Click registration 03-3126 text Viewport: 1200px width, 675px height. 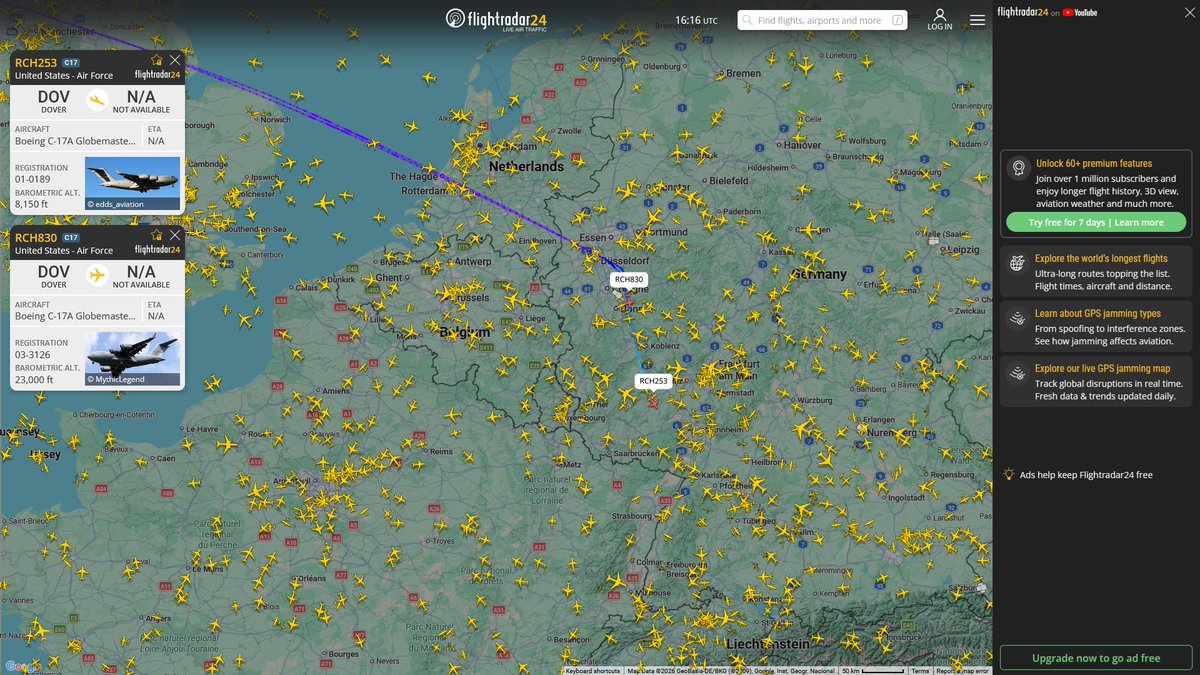click(31, 355)
